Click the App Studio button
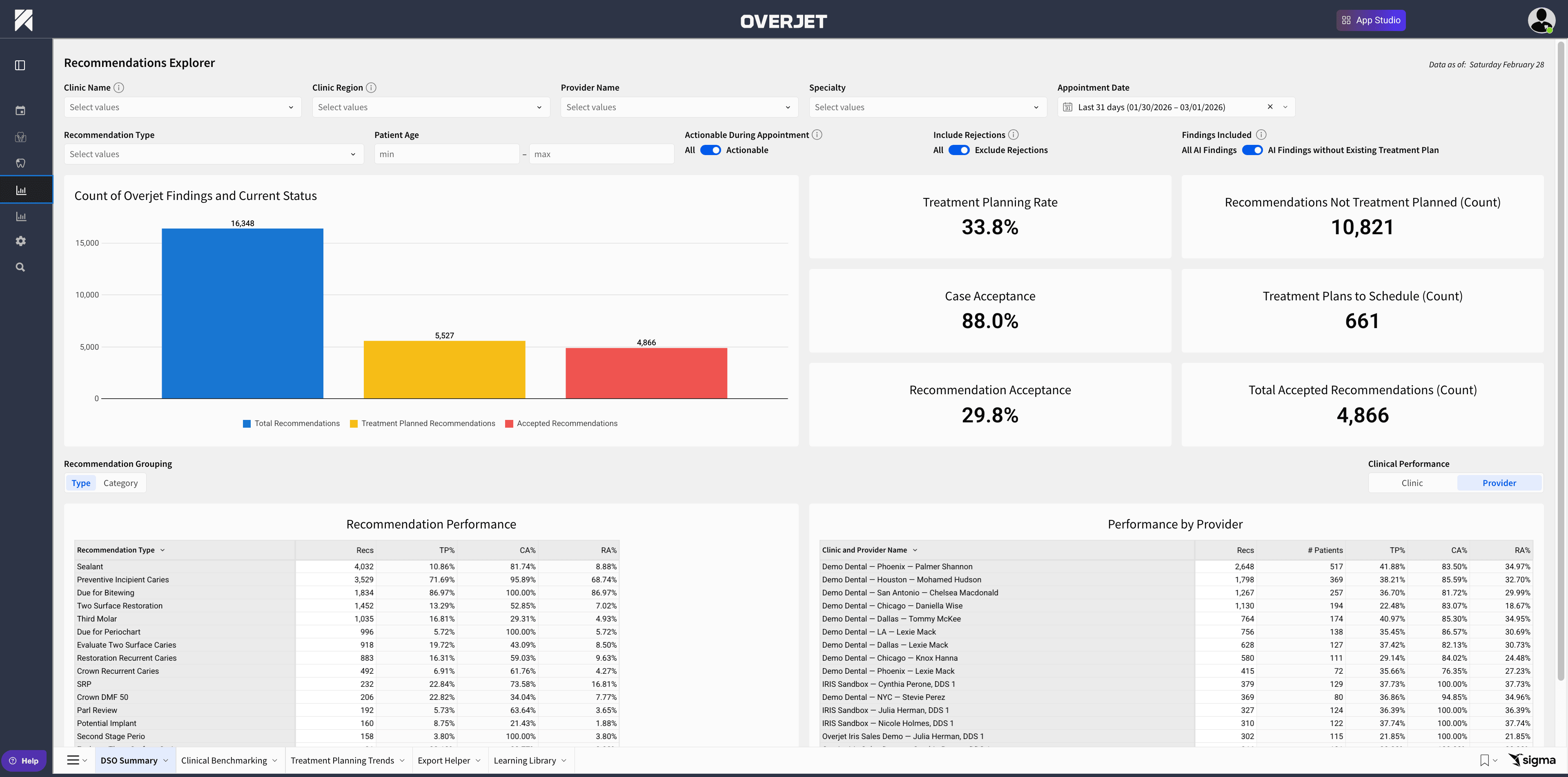Image resolution: width=1568 pixels, height=777 pixels. click(1371, 20)
